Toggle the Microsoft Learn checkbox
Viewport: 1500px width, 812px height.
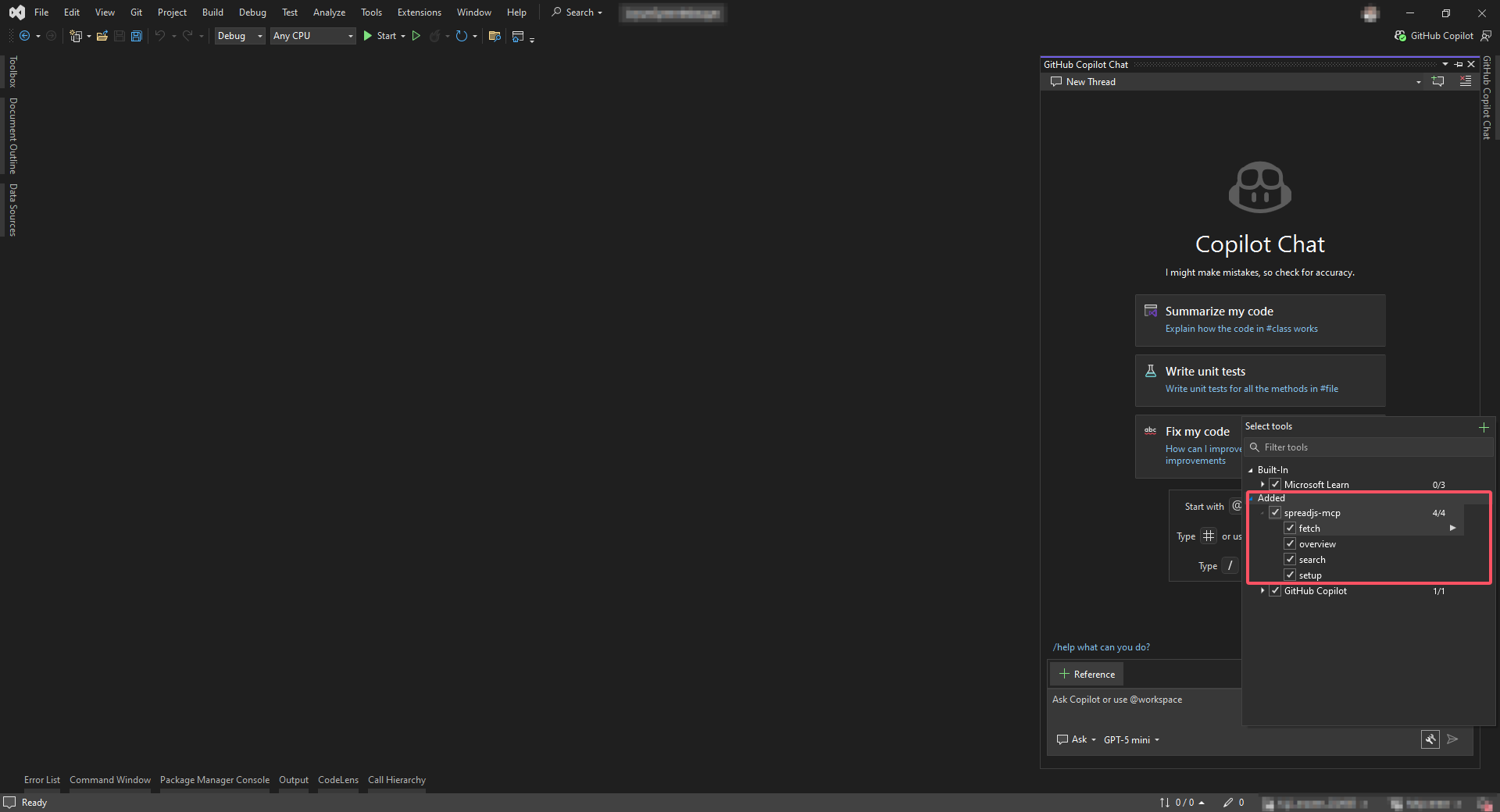[1276, 485]
